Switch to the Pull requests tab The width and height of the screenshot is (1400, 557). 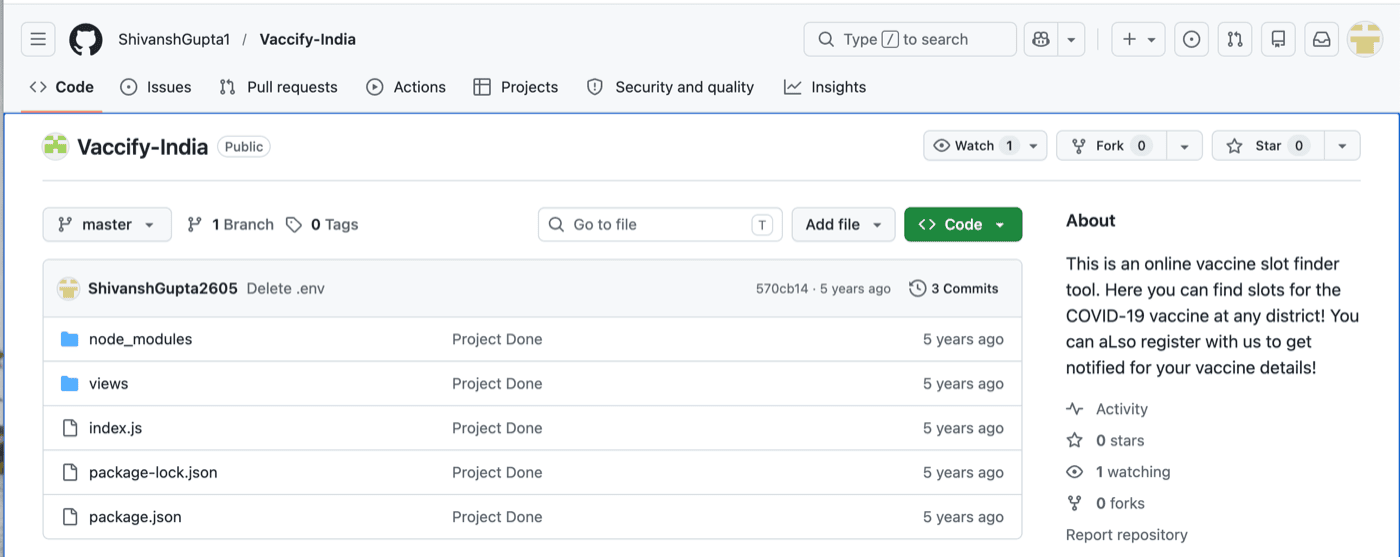tap(279, 87)
